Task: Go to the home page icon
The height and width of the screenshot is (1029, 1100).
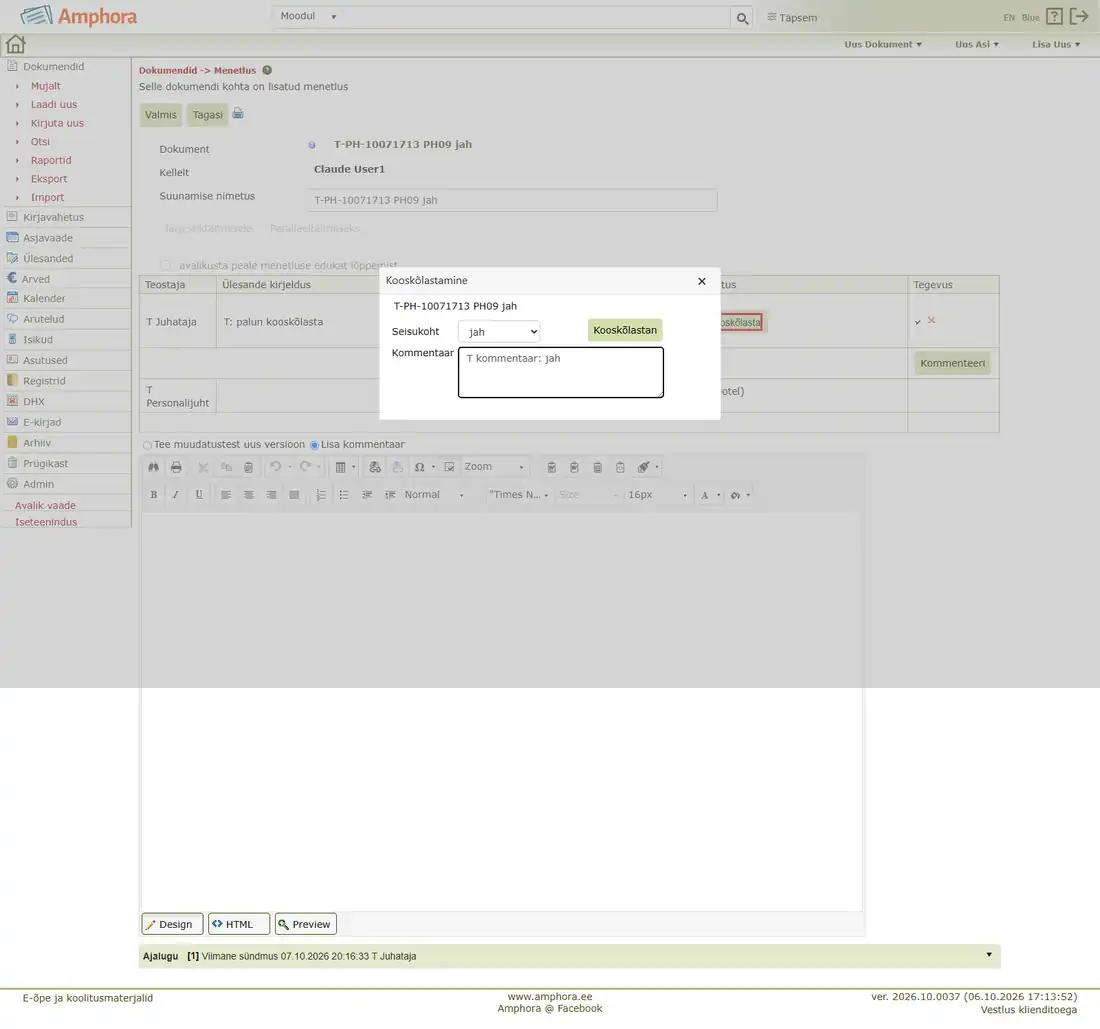Action: tap(15, 44)
